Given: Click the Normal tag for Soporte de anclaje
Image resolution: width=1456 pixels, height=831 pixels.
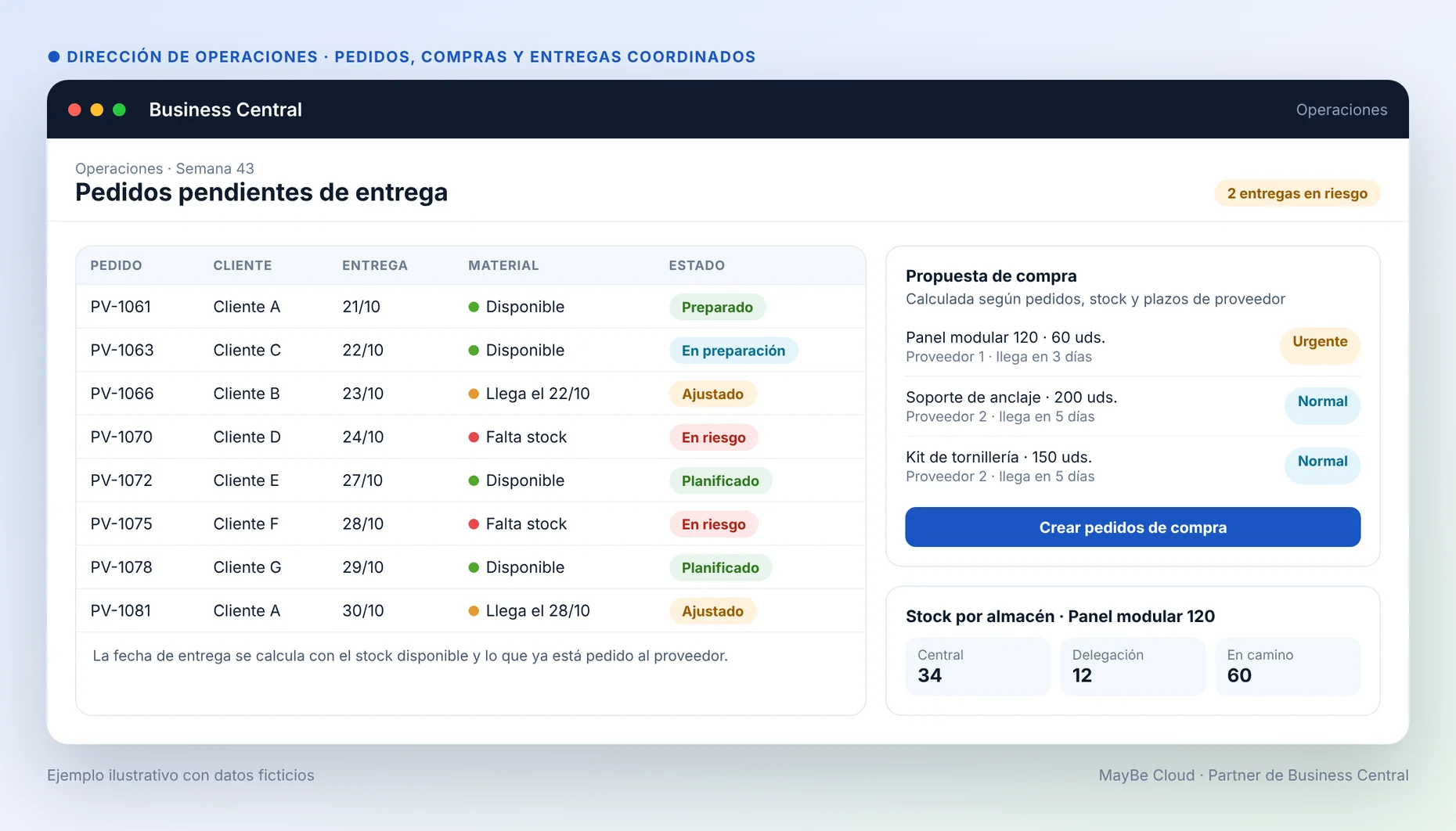Looking at the screenshot, I should tap(1322, 405).
